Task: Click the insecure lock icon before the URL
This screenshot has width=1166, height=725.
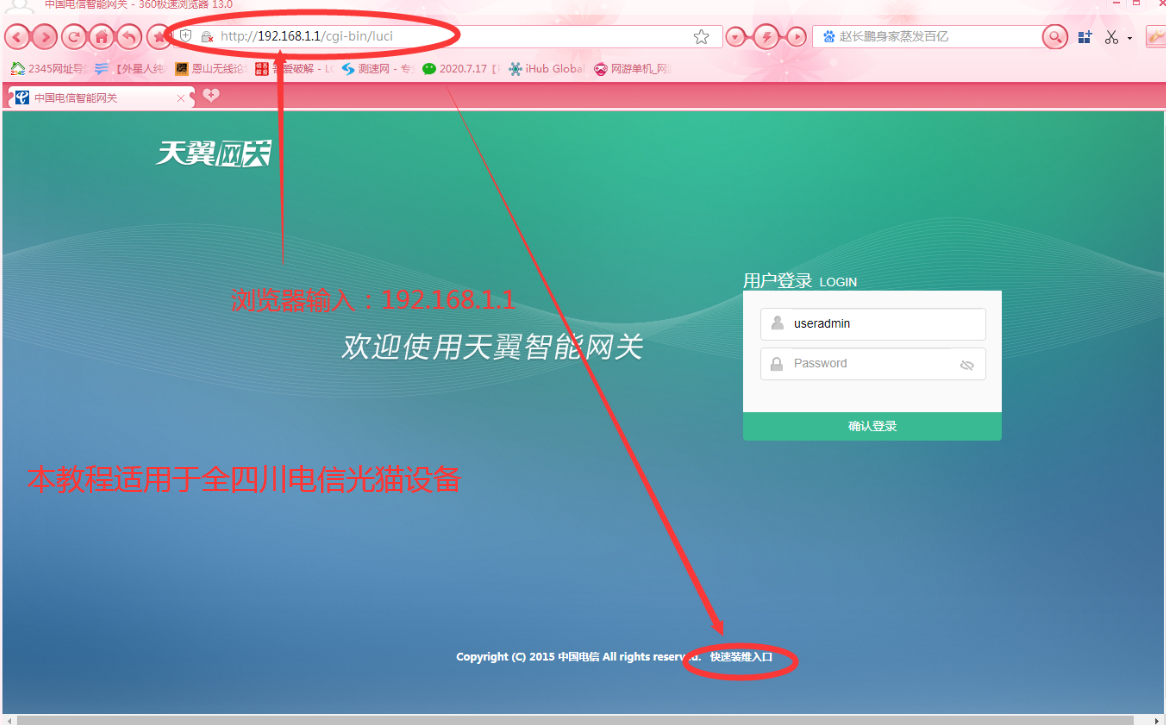Action: point(207,36)
